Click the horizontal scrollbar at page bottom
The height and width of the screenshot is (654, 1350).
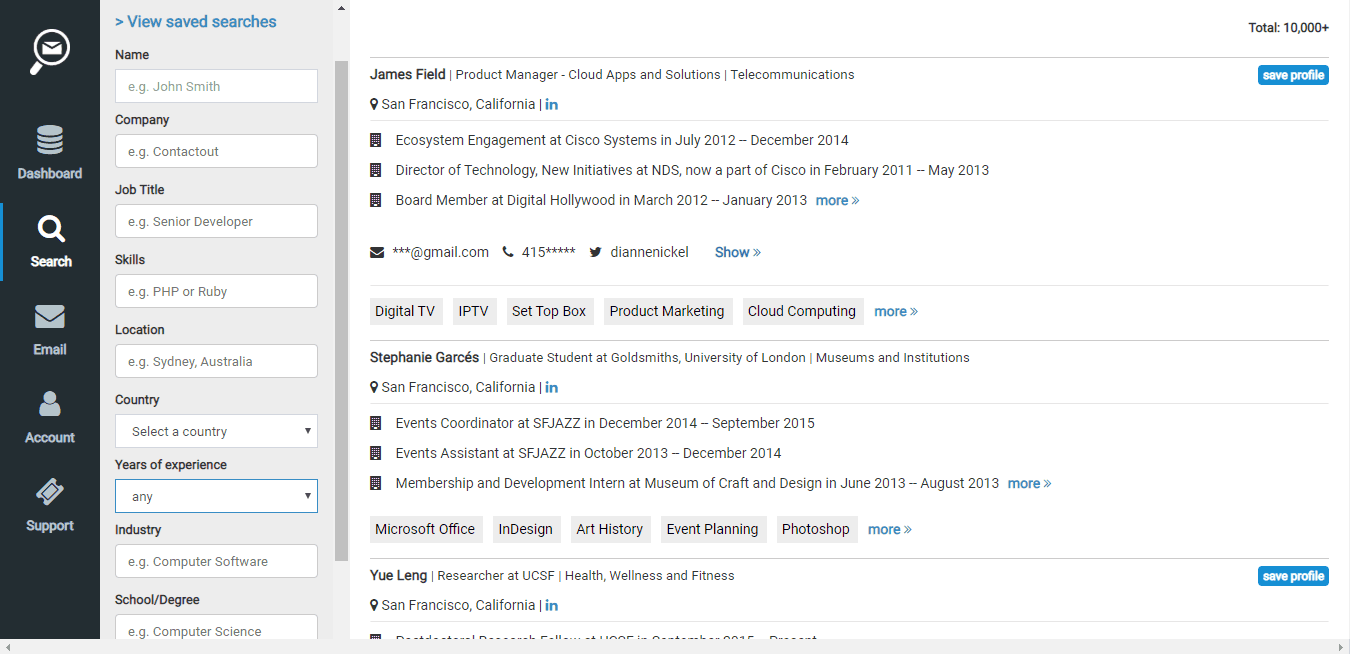675,647
